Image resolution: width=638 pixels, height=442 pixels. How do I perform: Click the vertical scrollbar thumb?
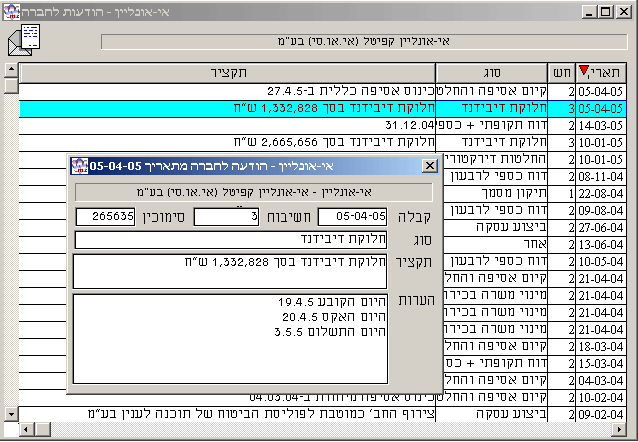[x=11, y=85]
